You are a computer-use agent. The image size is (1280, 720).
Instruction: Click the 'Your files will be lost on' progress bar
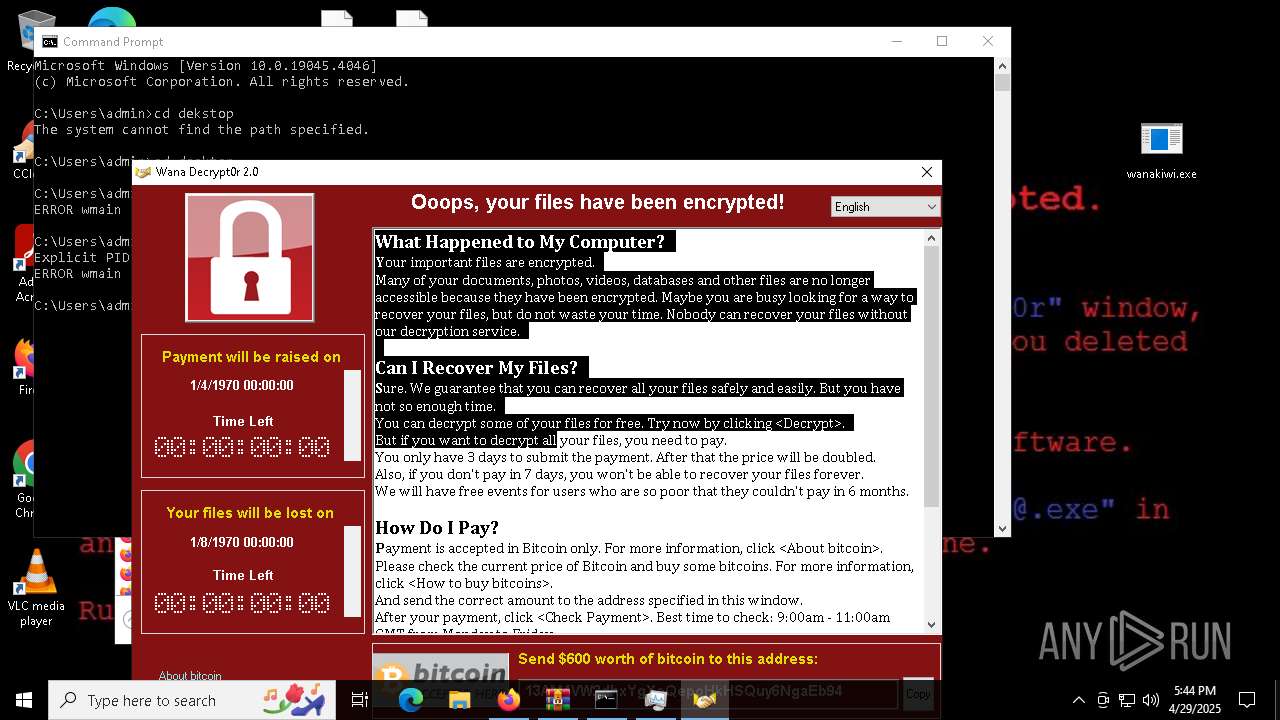(x=352, y=571)
